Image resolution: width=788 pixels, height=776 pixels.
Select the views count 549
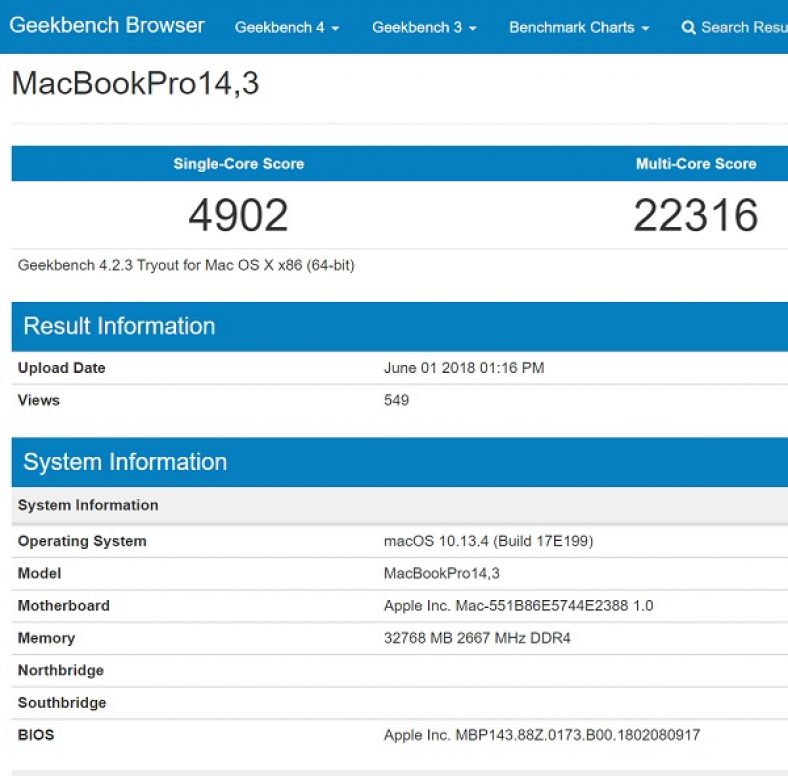(x=397, y=401)
